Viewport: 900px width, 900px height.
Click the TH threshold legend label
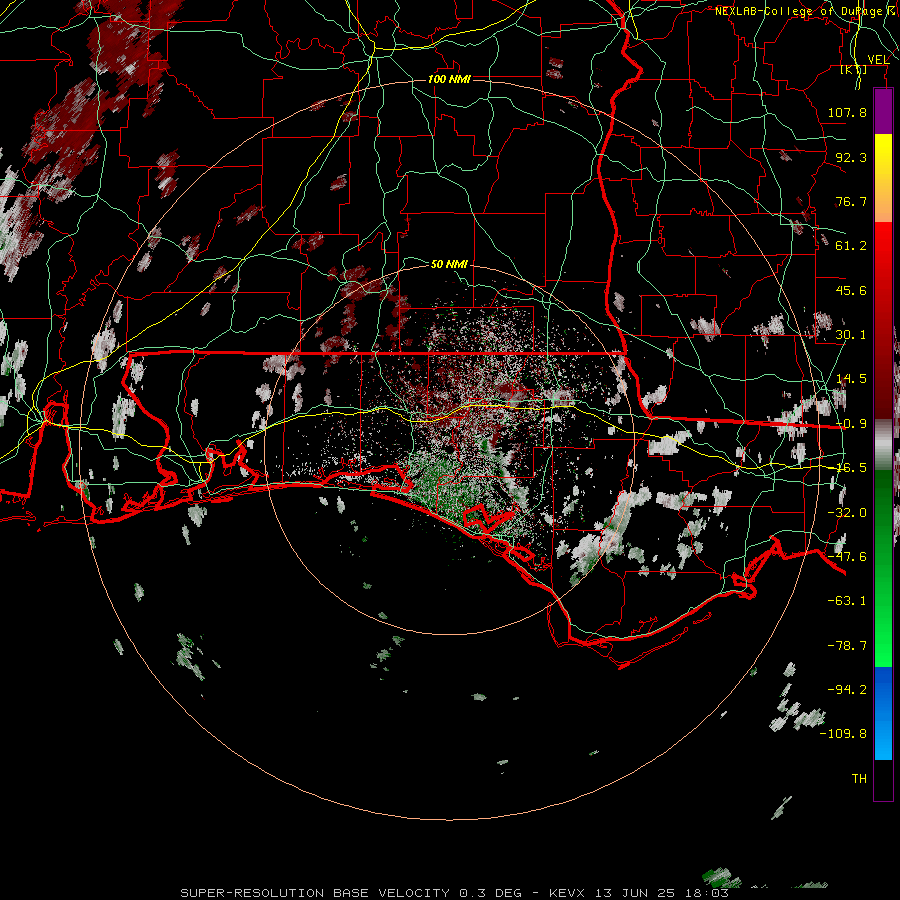click(859, 779)
